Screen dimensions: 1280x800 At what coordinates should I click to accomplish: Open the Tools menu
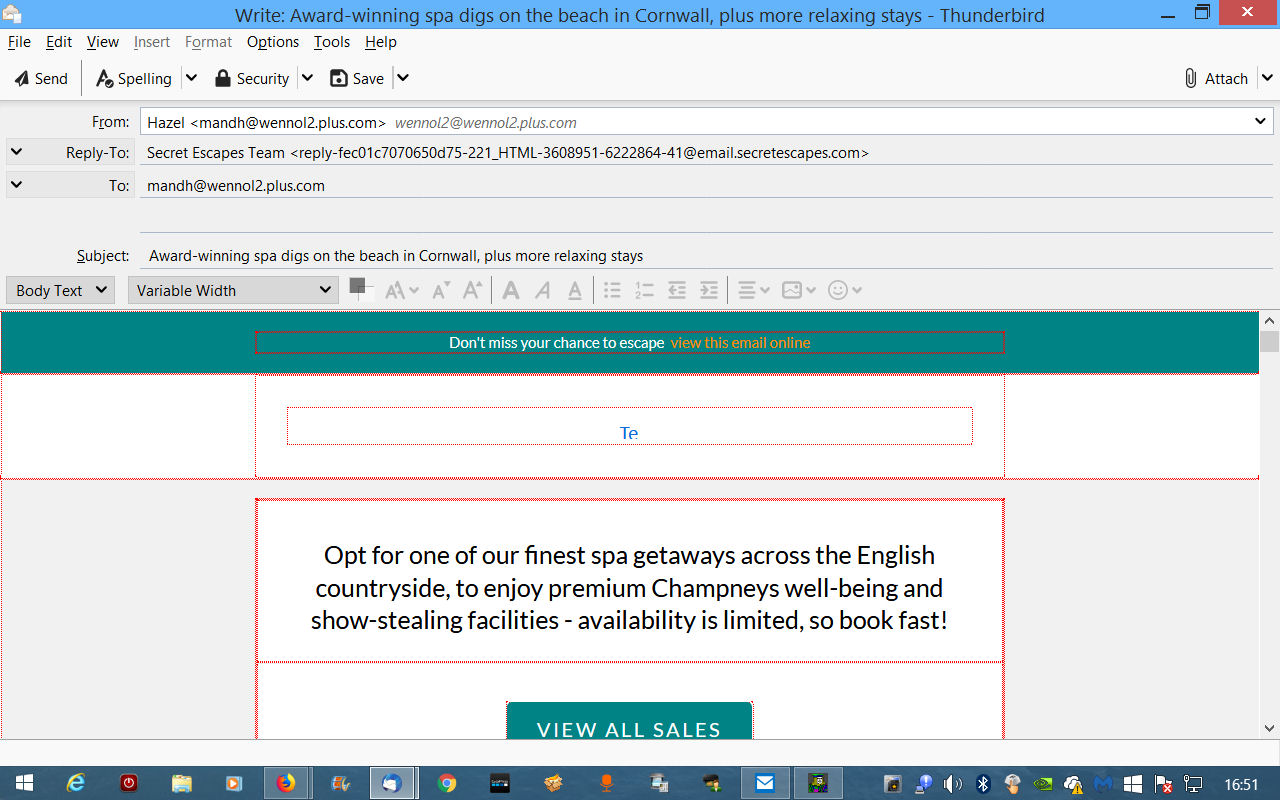tap(332, 42)
